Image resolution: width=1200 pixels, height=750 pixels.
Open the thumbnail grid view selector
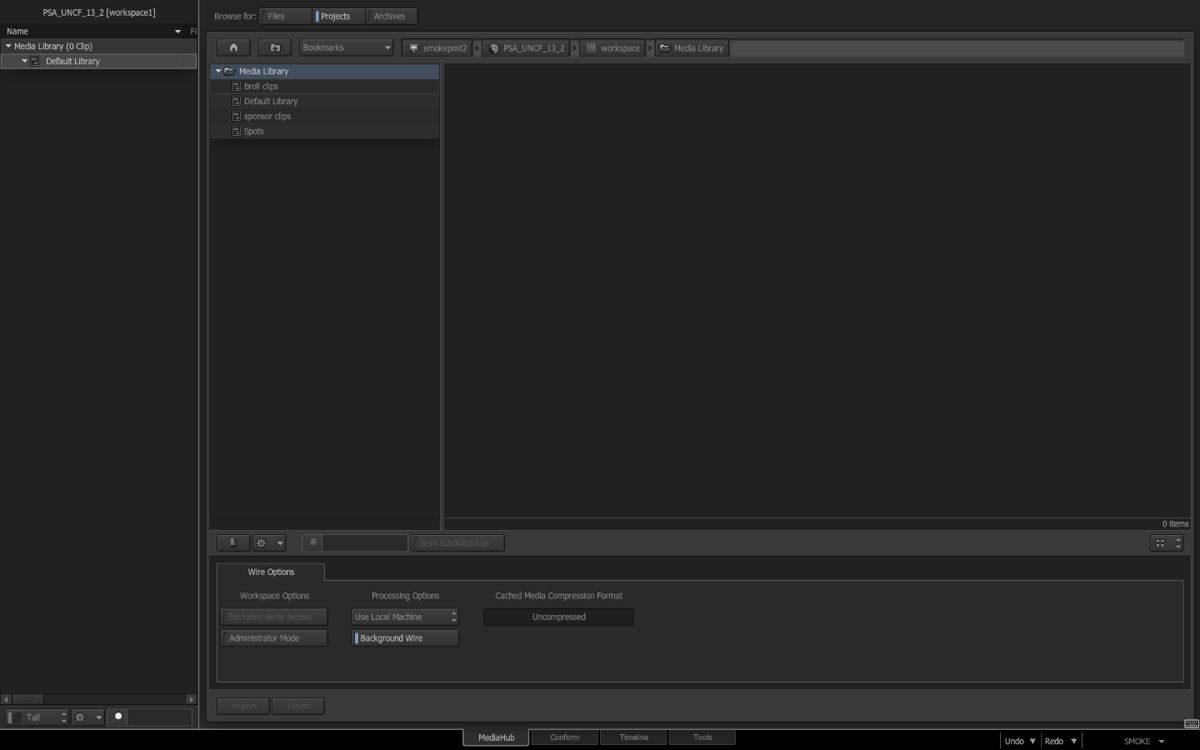click(x=1166, y=543)
